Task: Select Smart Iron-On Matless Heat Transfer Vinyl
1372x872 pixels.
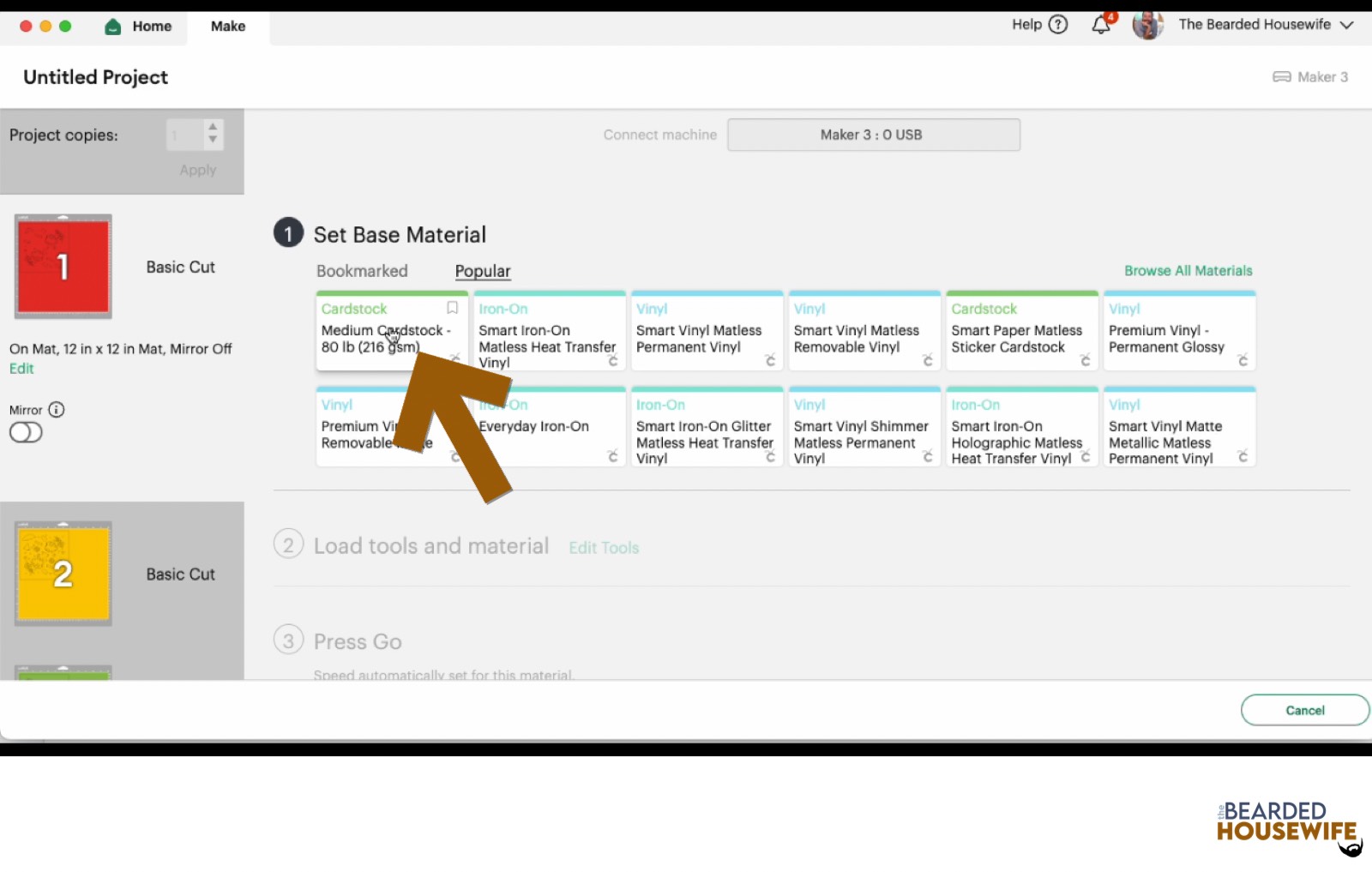Action: [550, 332]
